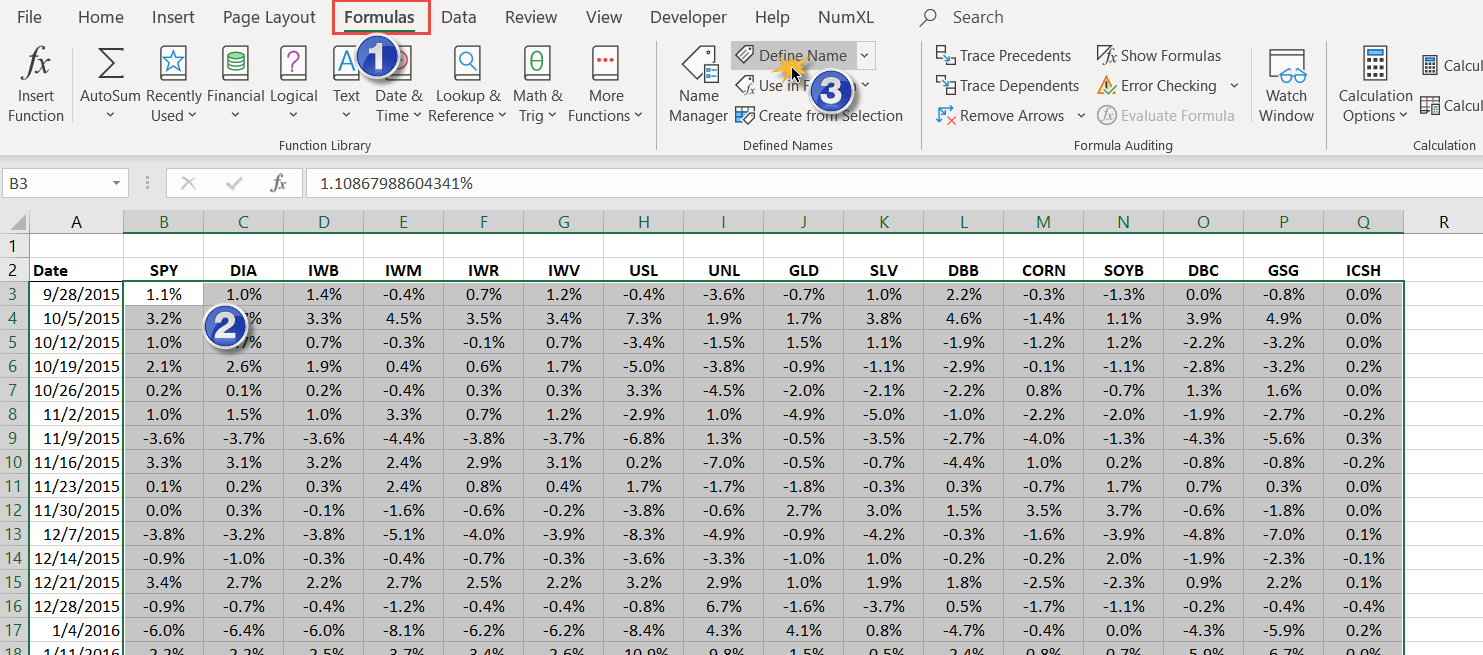Expand the Remove Arrows dropdown arrow
This screenshot has height=655, width=1483.
(x=1081, y=116)
